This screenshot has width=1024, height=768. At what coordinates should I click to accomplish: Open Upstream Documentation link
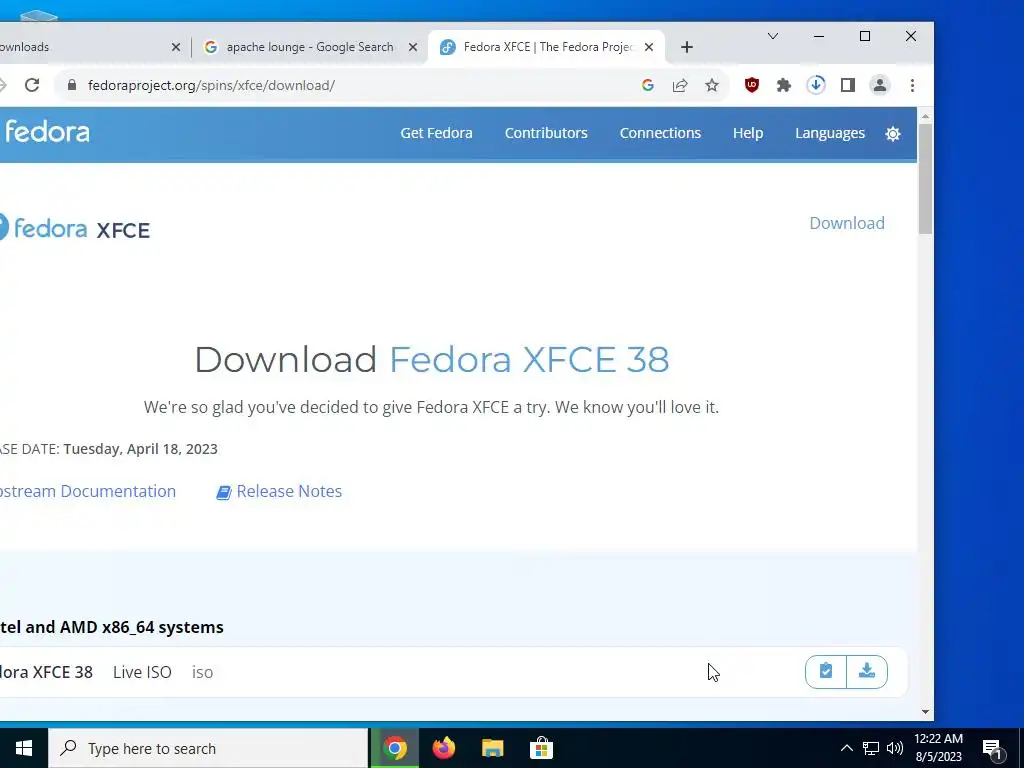[x=88, y=491]
